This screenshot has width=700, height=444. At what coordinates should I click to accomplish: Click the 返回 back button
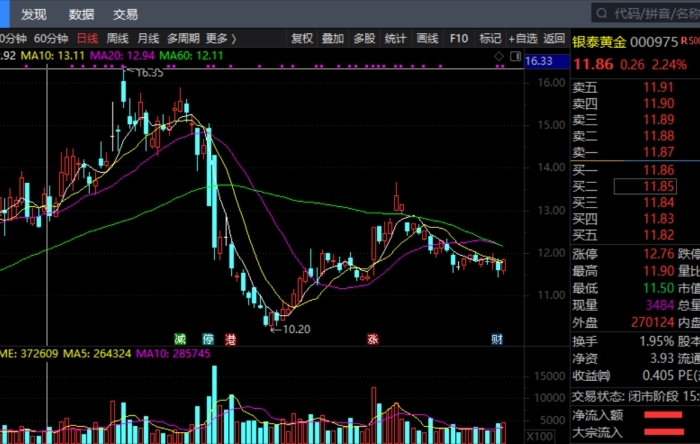554,39
